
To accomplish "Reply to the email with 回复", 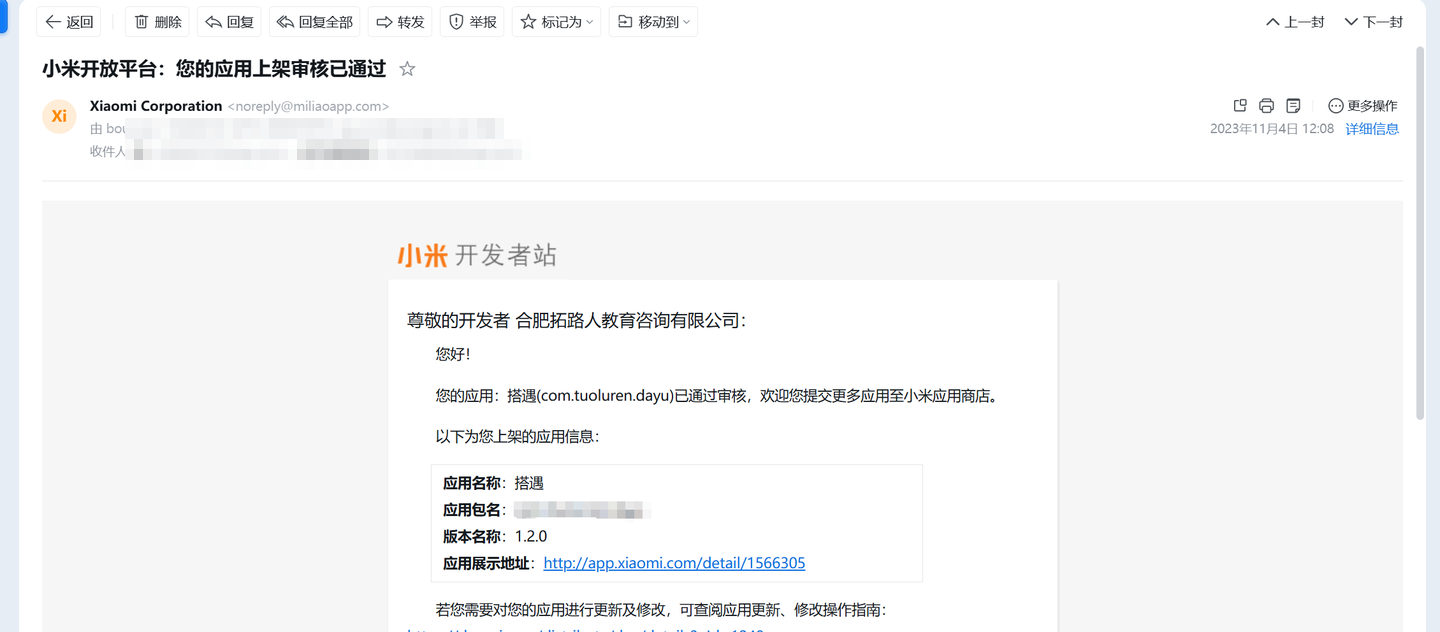I will 229,22.
